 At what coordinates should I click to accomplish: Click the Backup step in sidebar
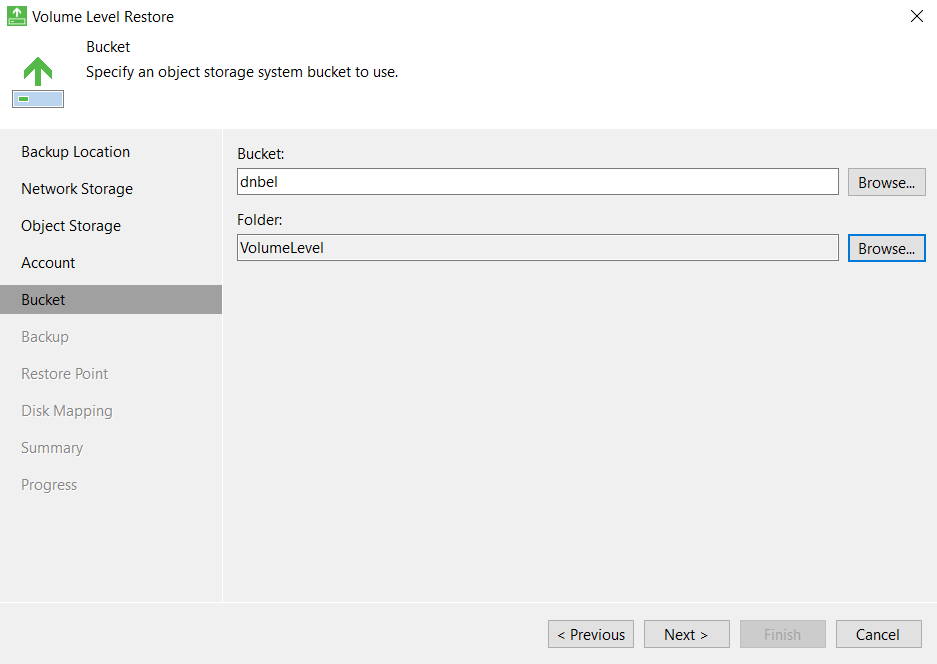[45, 337]
